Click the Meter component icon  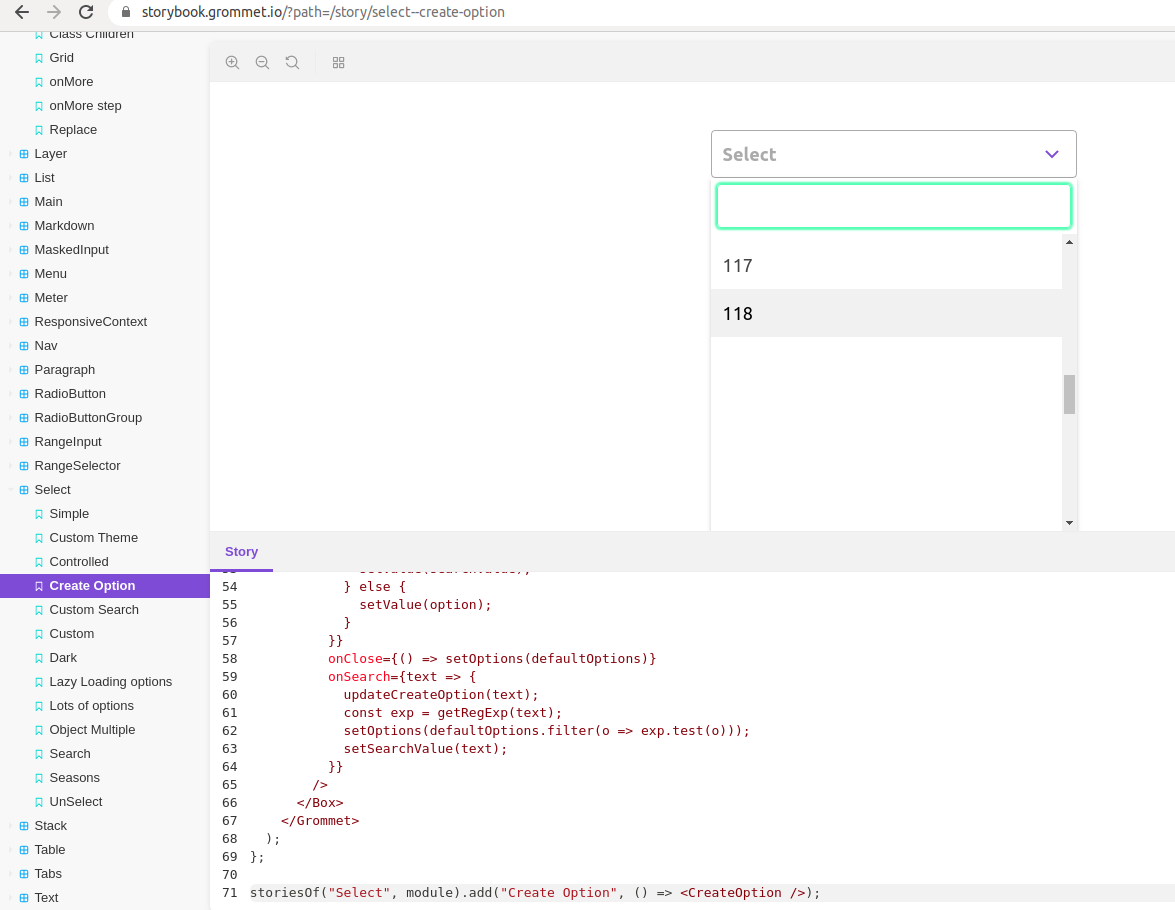[x=24, y=298]
